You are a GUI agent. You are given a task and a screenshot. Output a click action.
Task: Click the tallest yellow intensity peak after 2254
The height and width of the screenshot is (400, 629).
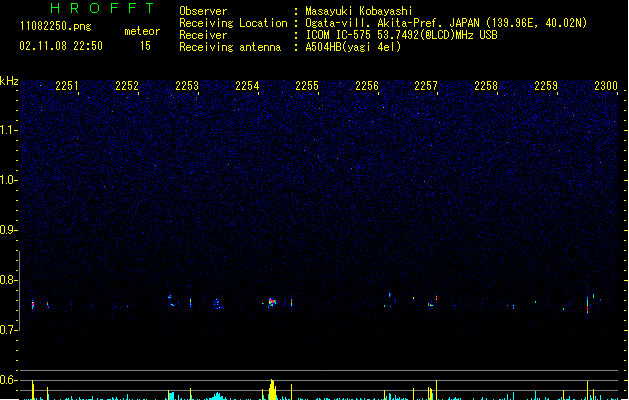point(272,390)
